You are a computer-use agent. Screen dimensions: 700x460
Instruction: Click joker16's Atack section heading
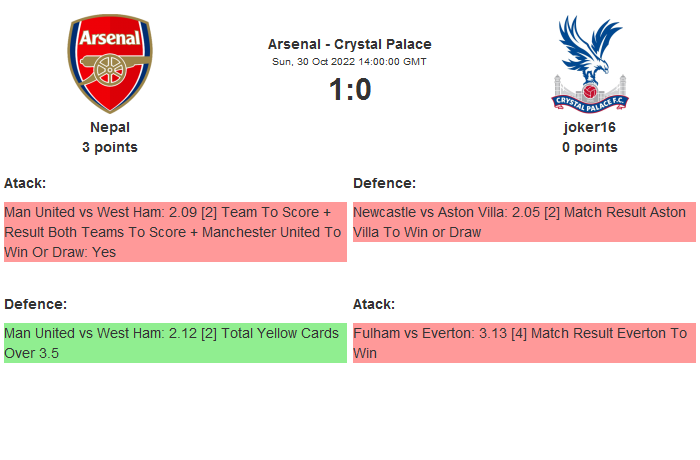point(374,303)
